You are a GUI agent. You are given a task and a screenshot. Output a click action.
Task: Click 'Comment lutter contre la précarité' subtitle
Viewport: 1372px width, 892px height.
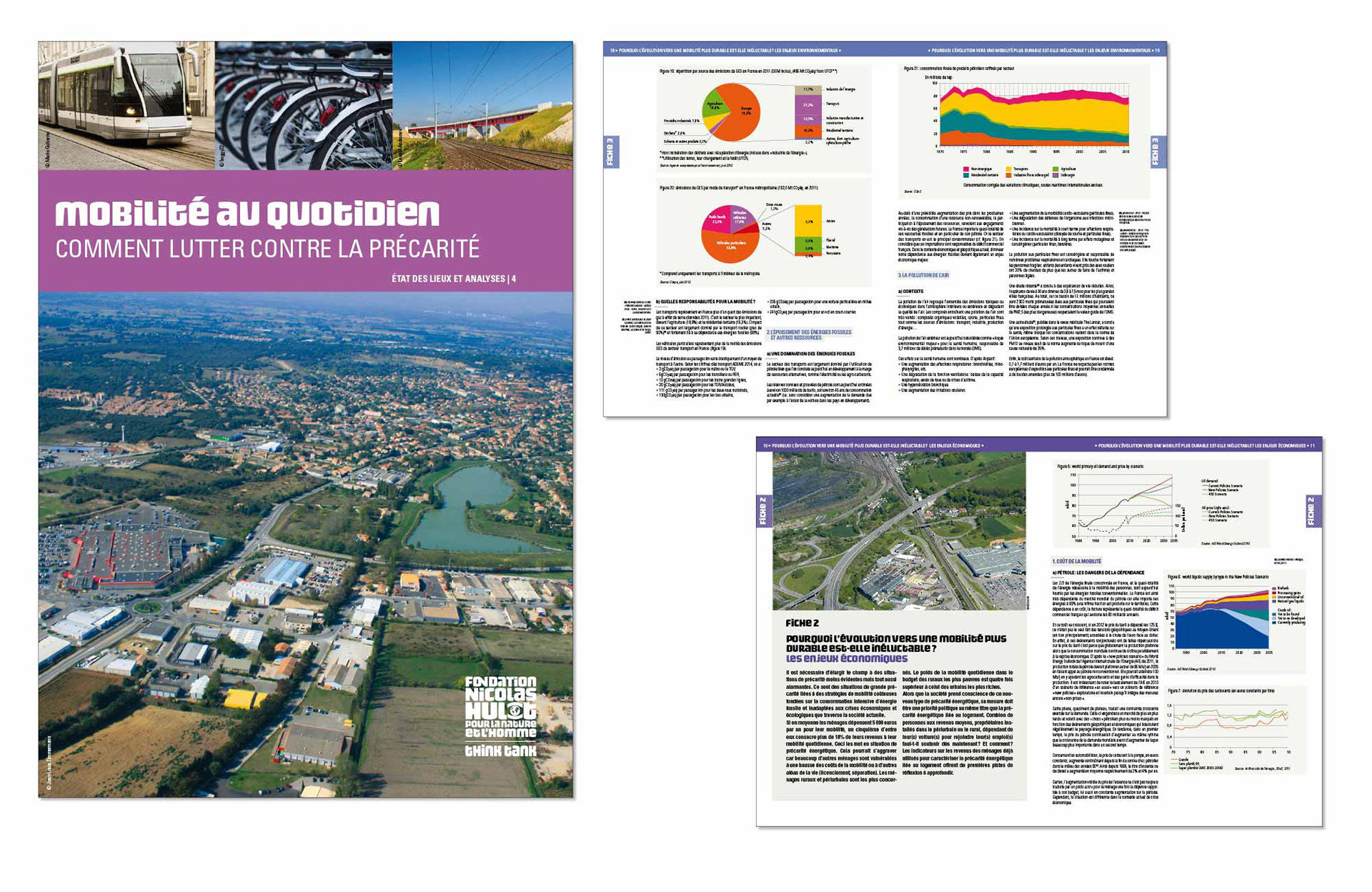click(267, 249)
